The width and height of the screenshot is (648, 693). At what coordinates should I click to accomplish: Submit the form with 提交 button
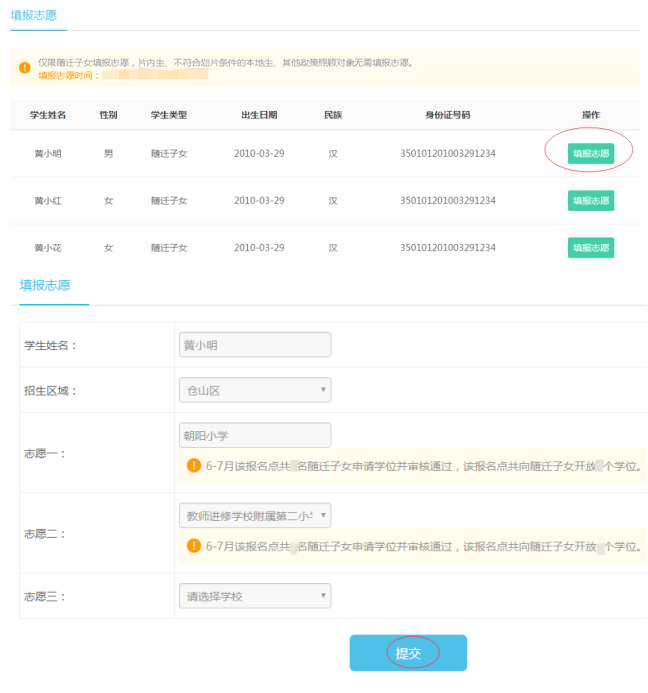click(x=408, y=653)
